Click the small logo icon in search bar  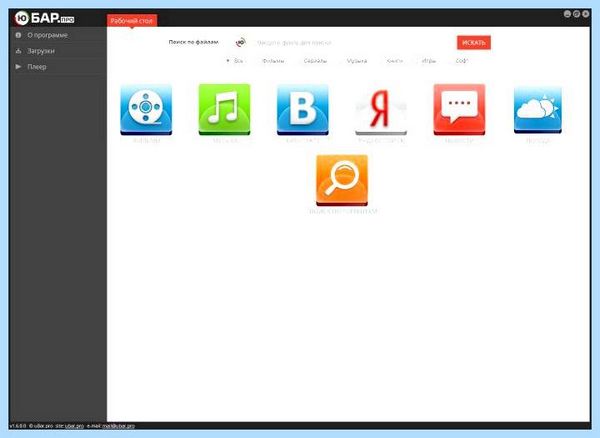[x=241, y=42]
